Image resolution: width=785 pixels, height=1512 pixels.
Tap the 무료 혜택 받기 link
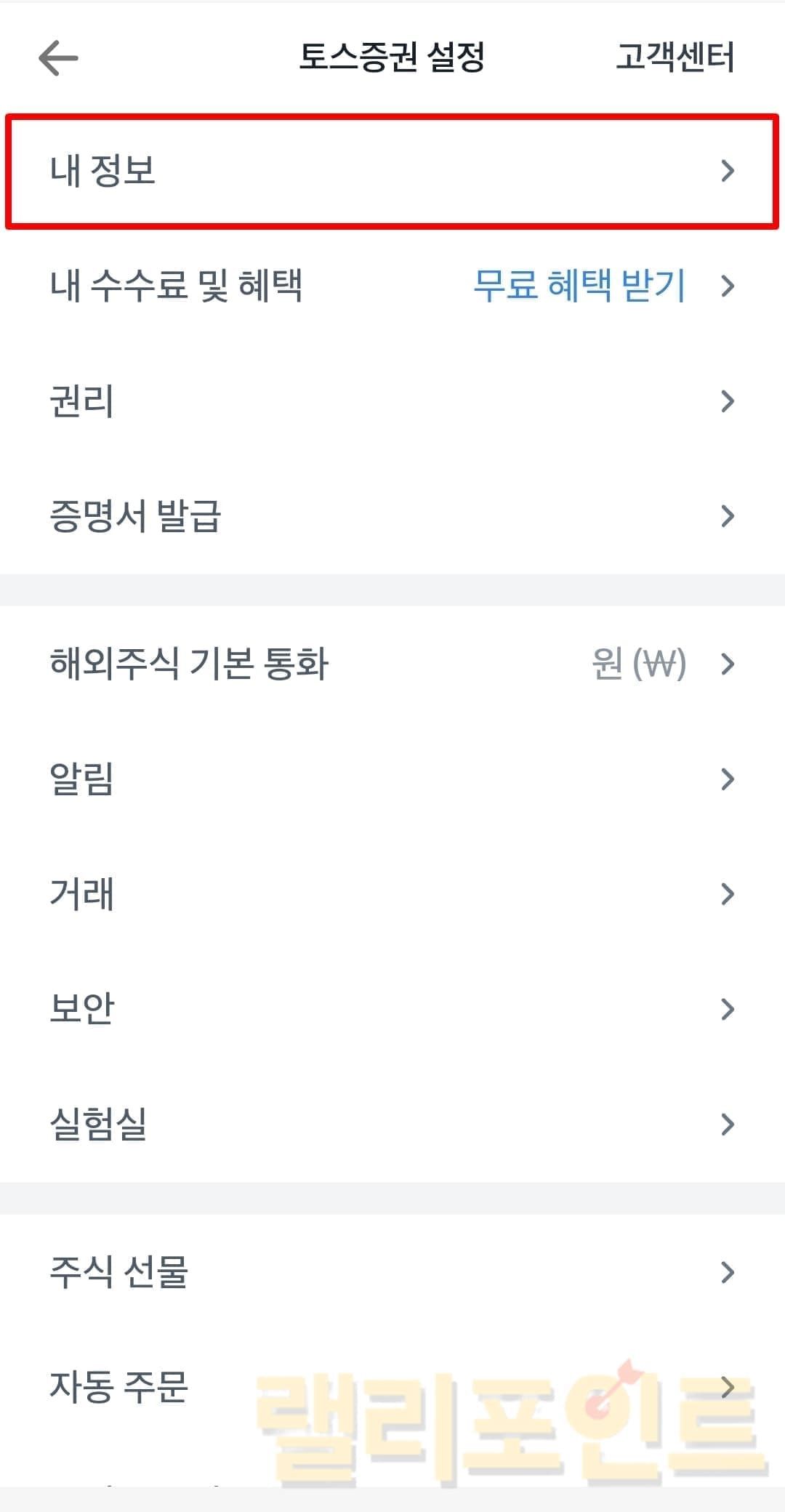579,286
